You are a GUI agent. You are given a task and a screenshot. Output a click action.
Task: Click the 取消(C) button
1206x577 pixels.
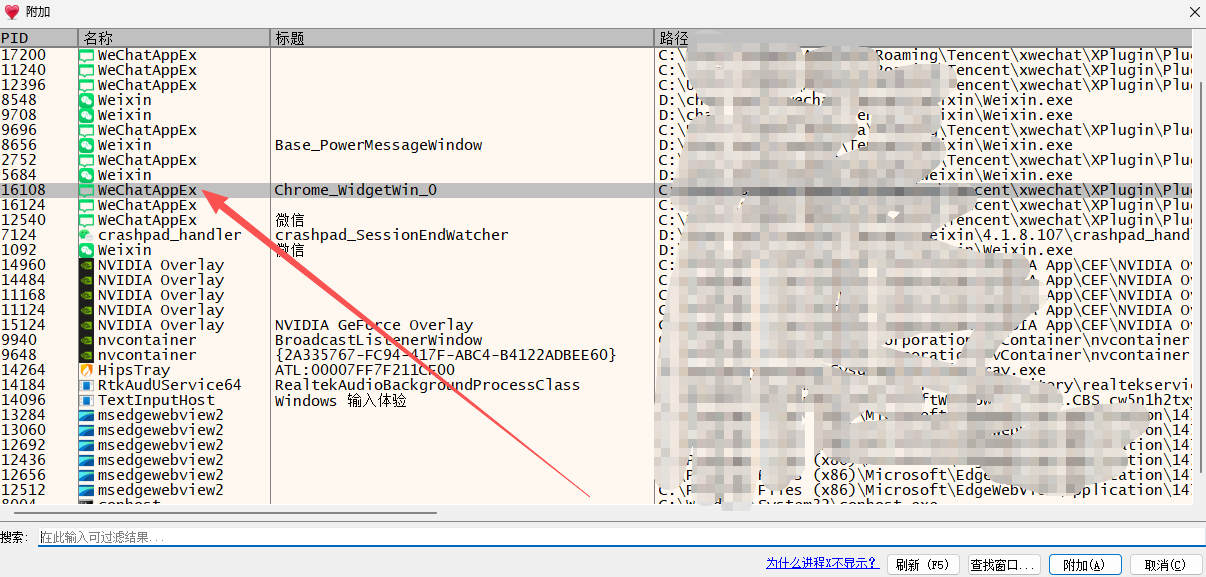[x=1166, y=565]
